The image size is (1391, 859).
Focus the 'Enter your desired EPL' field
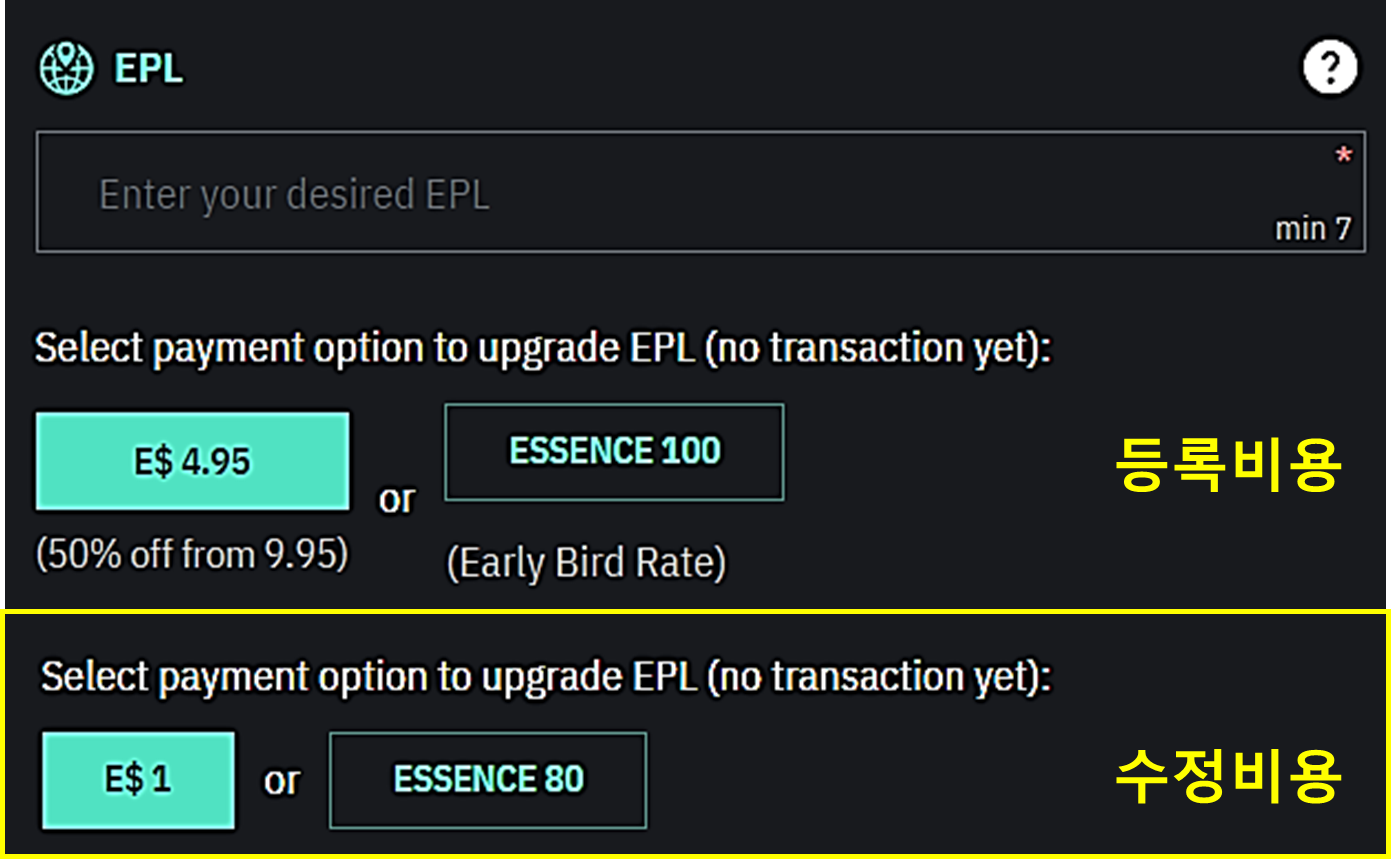(x=600, y=193)
